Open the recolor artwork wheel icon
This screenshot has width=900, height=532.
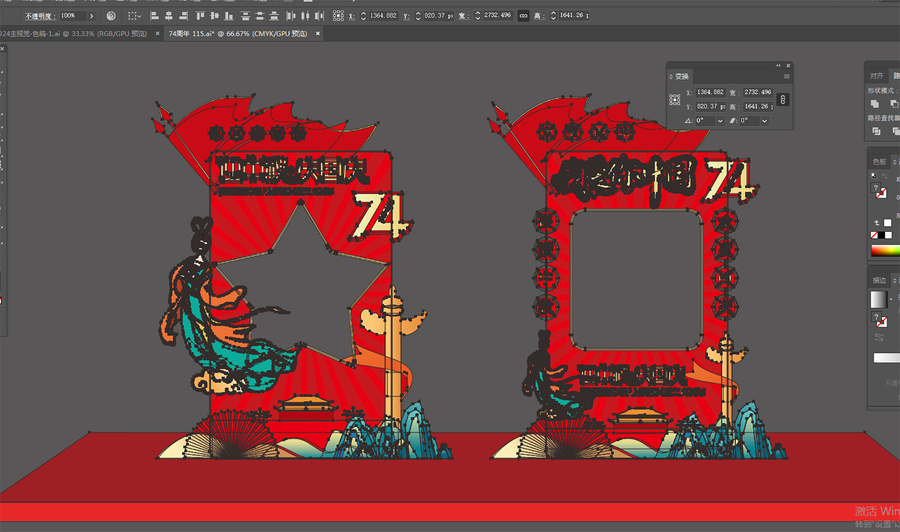(x=111, y=16)
